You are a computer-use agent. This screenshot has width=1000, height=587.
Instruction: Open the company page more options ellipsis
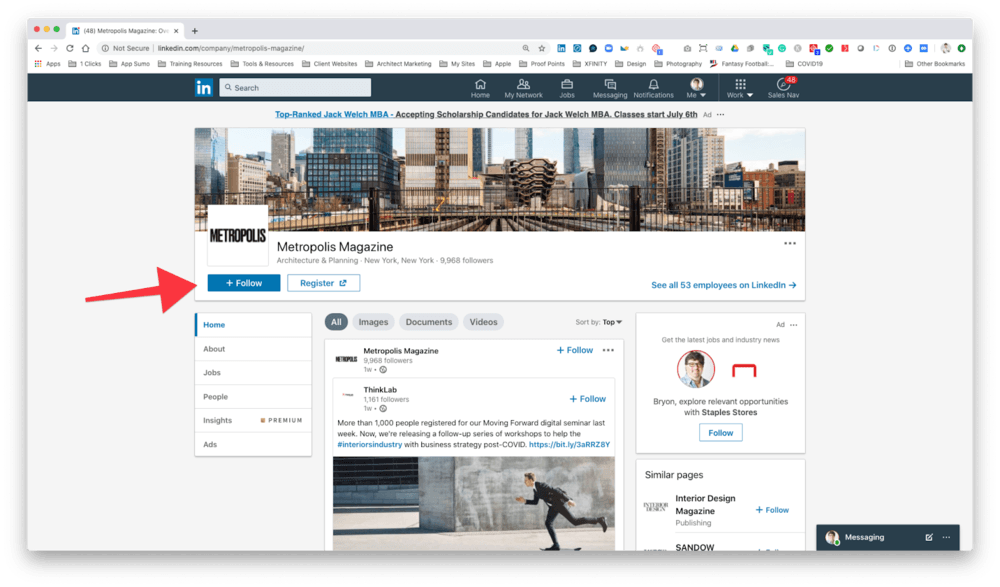tap(790, 243)
